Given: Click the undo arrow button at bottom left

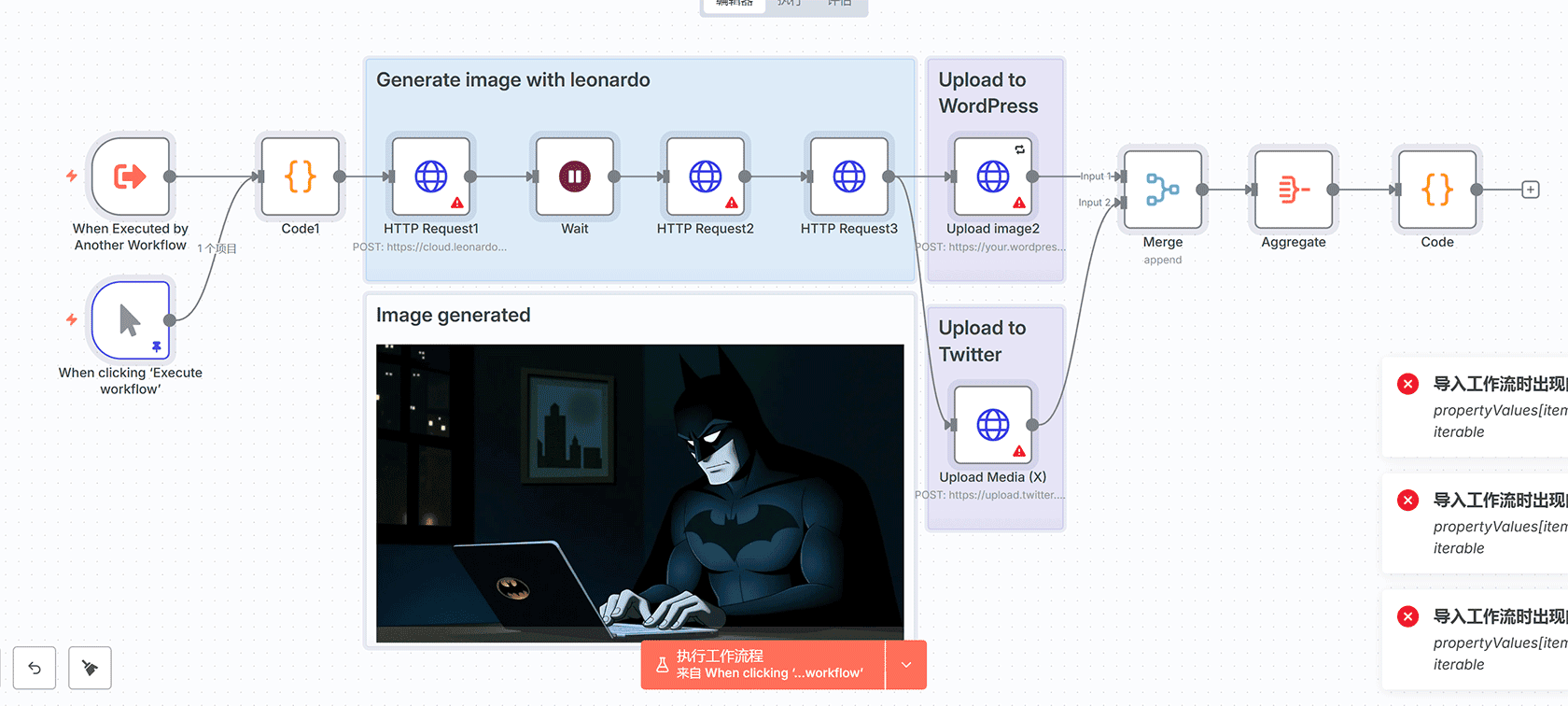Looking at the screenshot, I should tap(35, 668).
